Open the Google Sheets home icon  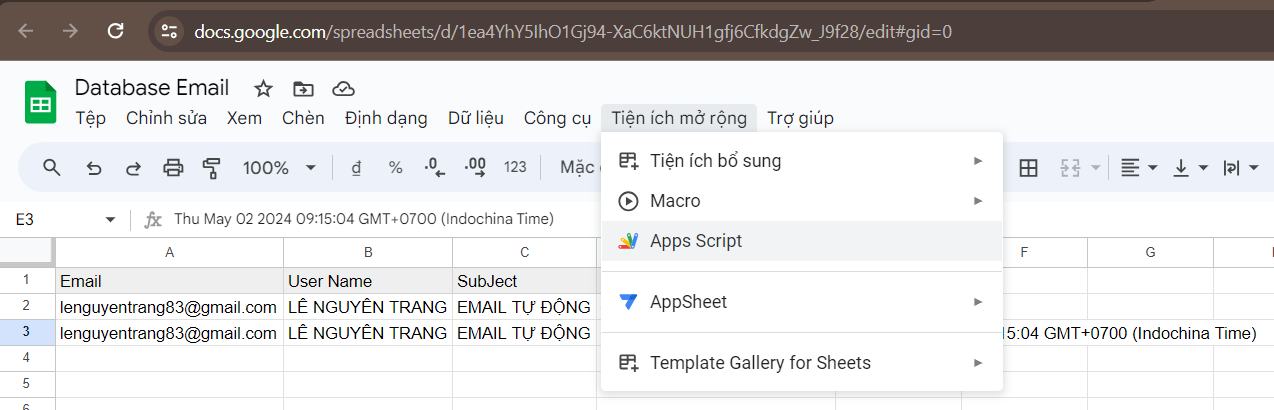[x=41, y=103]
